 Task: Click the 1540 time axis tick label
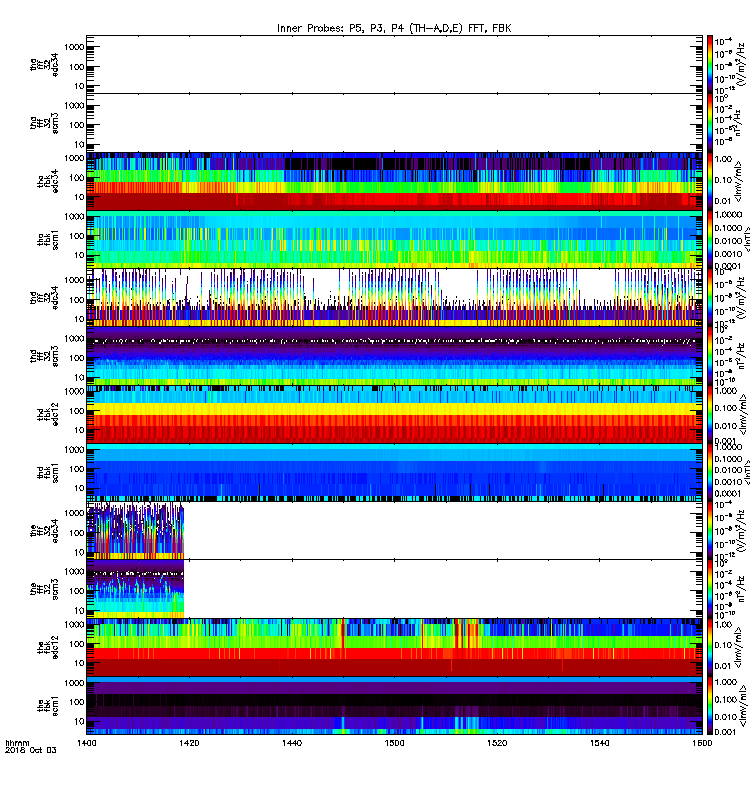tap(599, 743)
